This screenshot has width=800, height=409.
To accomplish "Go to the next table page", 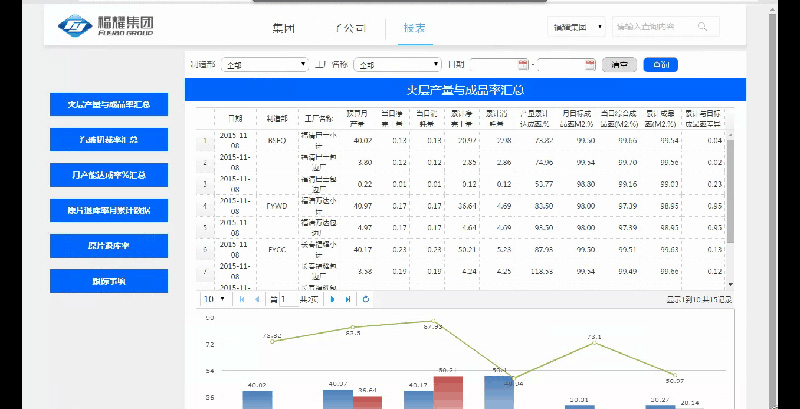I will click(x=331, y=299).
